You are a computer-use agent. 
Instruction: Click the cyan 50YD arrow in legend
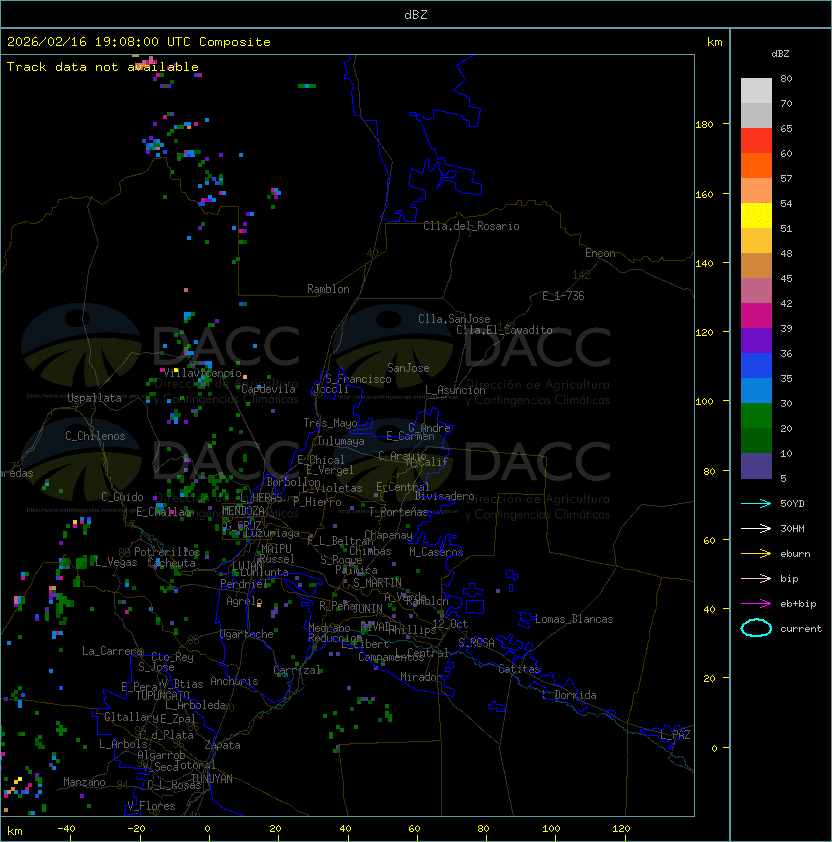tap(756, 503)
